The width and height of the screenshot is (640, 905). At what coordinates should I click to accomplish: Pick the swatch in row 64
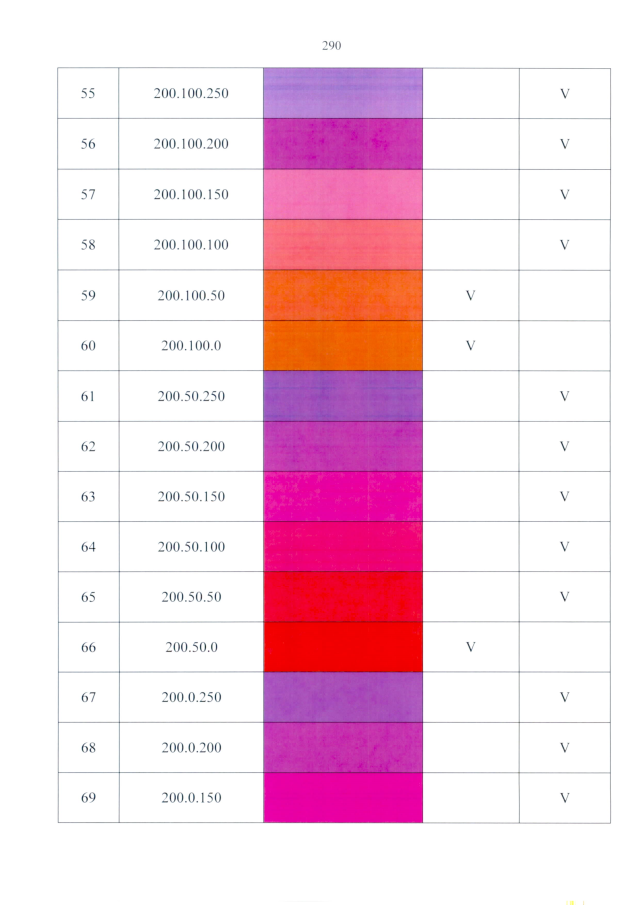click(343, 547)
